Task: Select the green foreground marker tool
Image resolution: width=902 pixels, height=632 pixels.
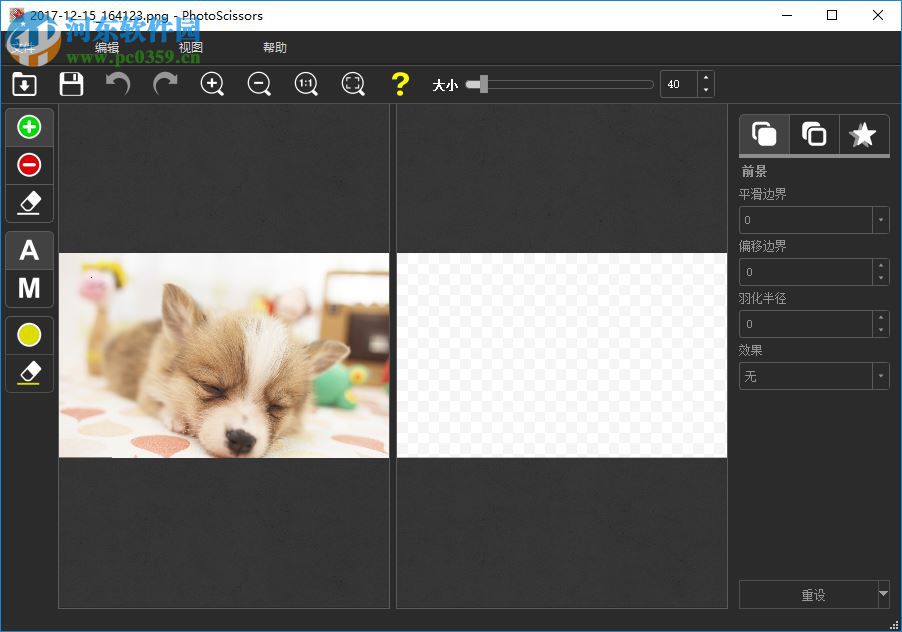Action: 29,126
